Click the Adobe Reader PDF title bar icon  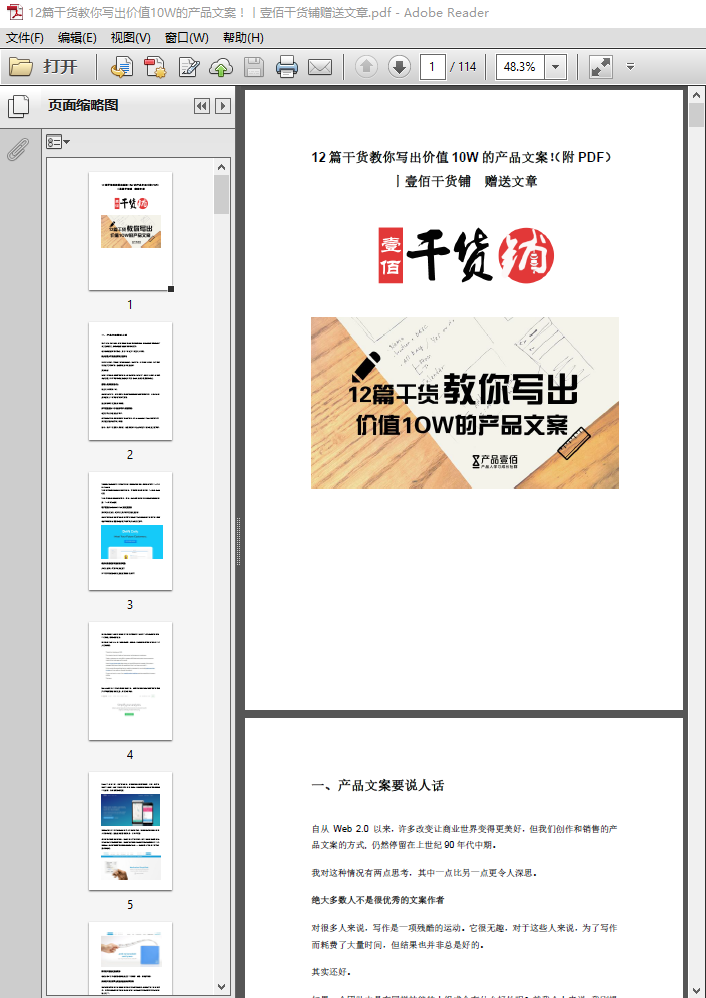[x=14, y=12]
